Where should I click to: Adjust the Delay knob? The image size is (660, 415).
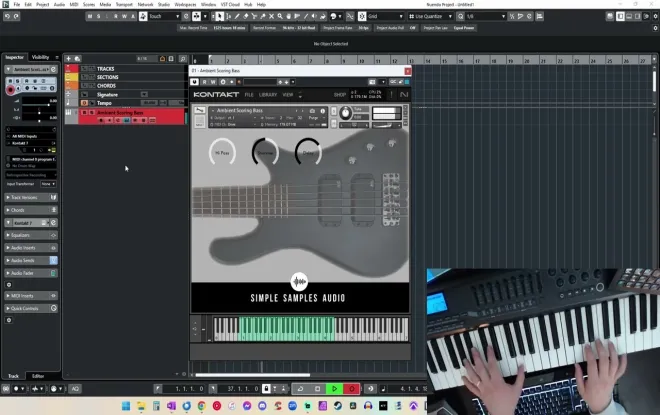(x=308, y=152)
